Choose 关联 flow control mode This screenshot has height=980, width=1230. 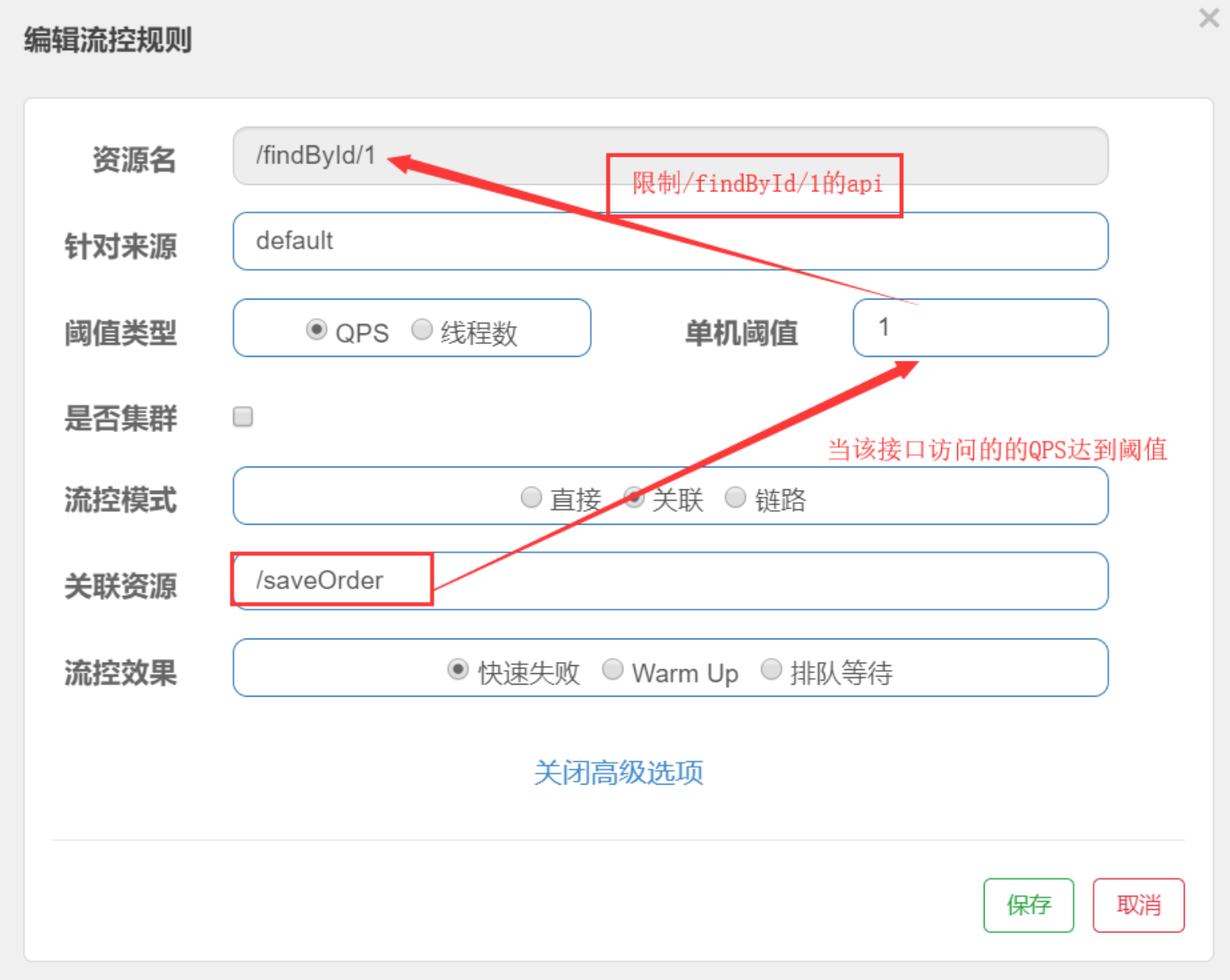coord(634,497)
